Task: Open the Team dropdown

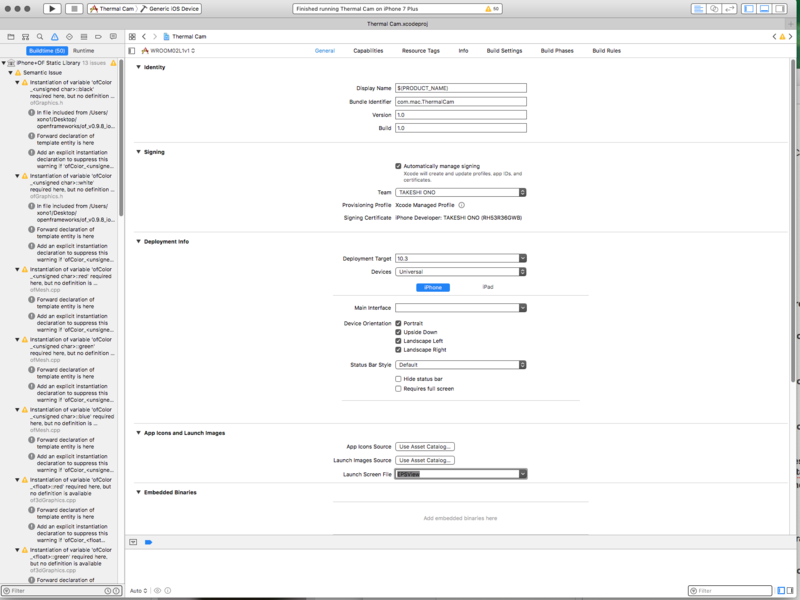Action: (461, 192)
